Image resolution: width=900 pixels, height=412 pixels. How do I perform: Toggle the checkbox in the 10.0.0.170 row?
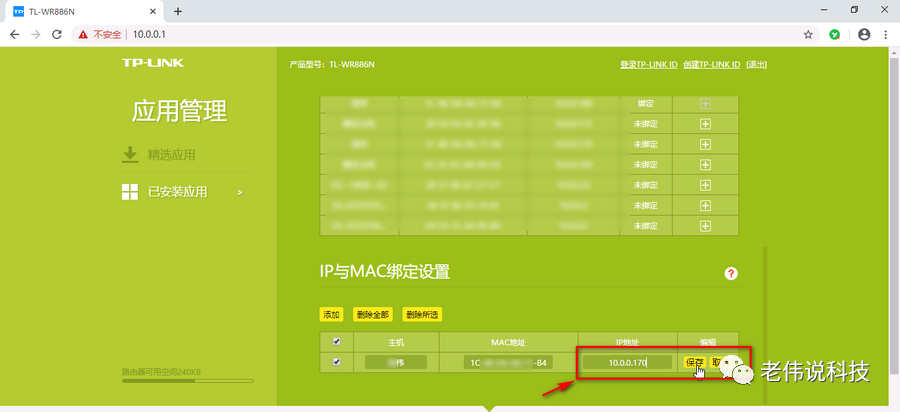(x=337, y=362)
